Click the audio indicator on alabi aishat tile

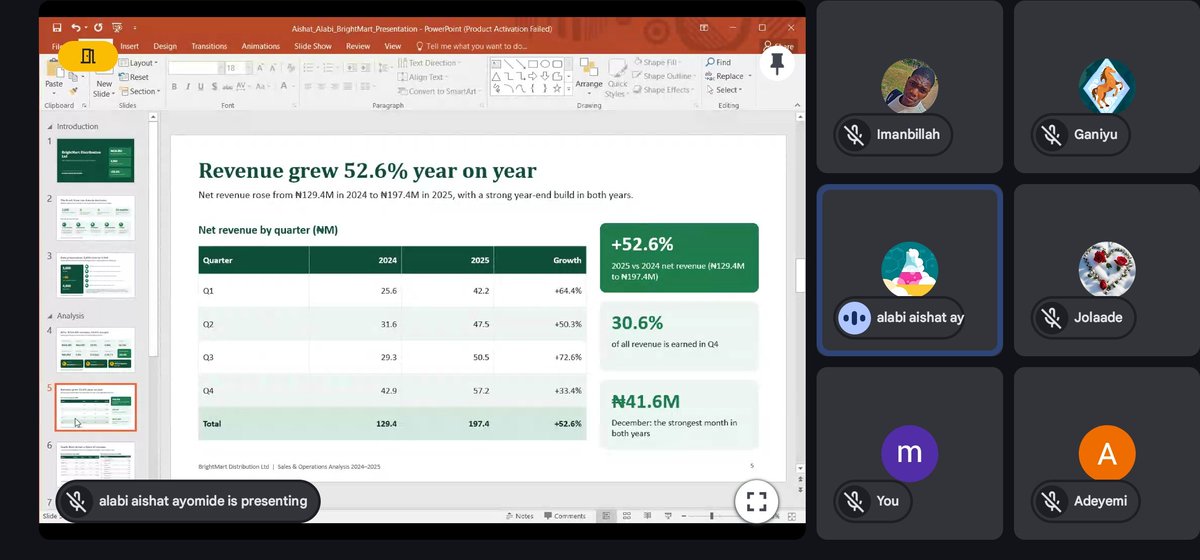point(853,317)
